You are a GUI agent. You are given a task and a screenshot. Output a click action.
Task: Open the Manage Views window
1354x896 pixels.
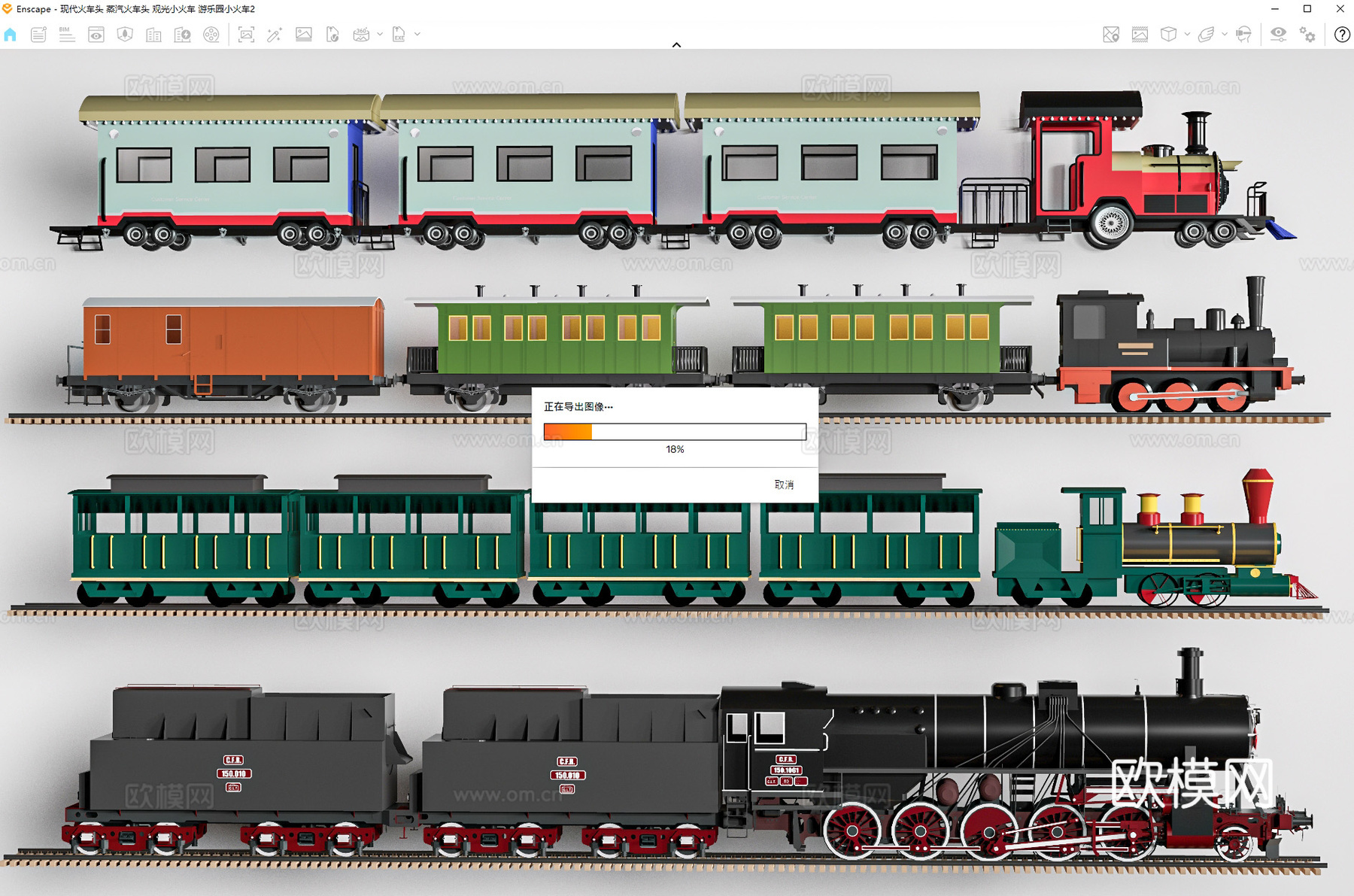(96, 35)
